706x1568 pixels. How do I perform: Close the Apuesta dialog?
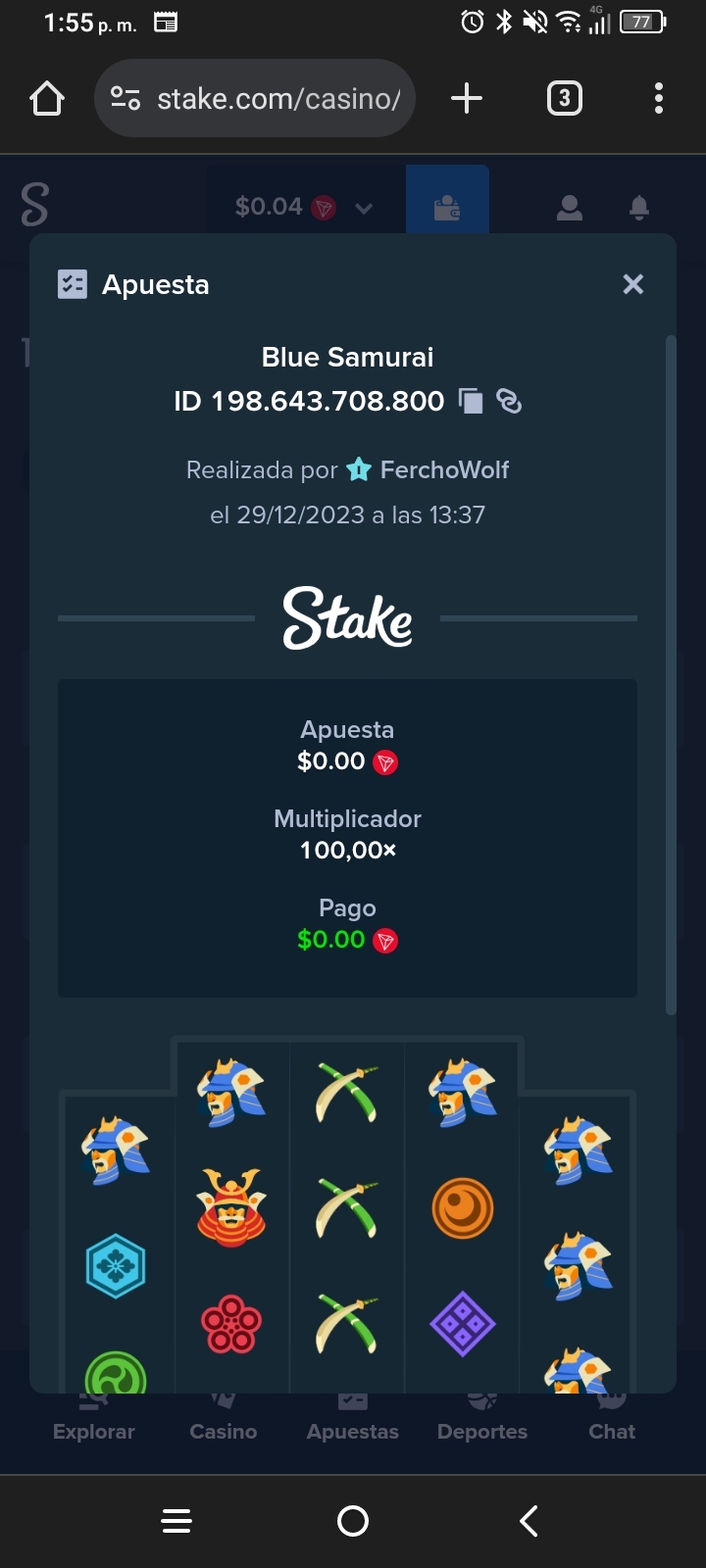coord(633,284)
